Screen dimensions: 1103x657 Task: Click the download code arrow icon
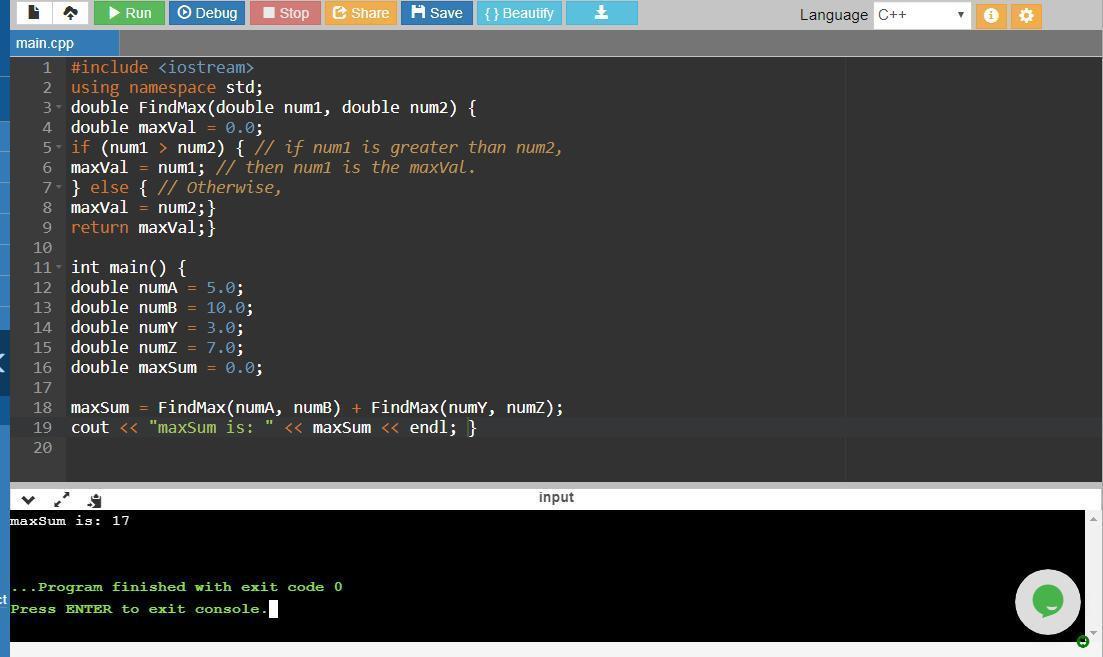tap(601, 13)
